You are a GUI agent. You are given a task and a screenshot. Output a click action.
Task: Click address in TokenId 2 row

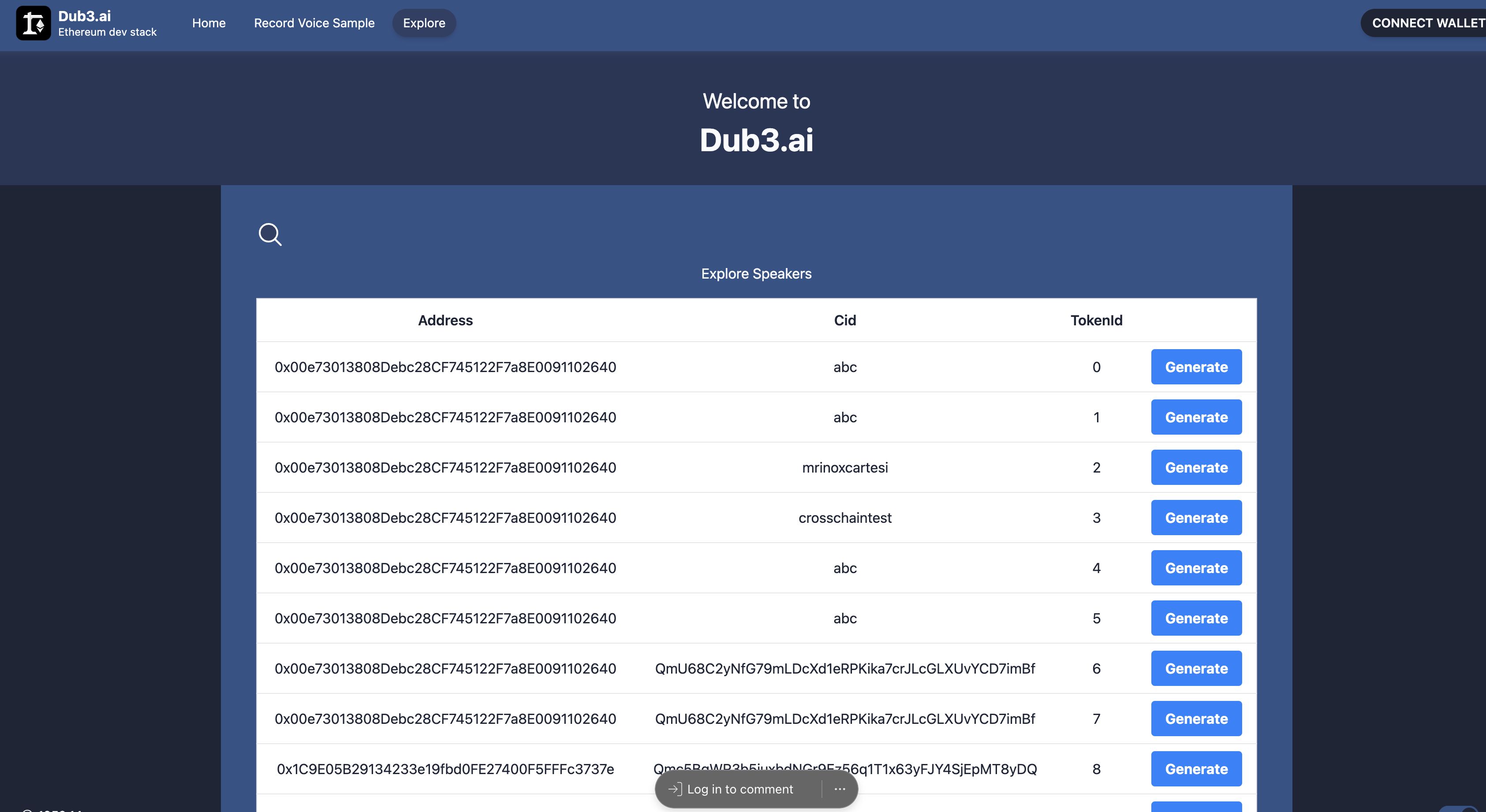445,467
